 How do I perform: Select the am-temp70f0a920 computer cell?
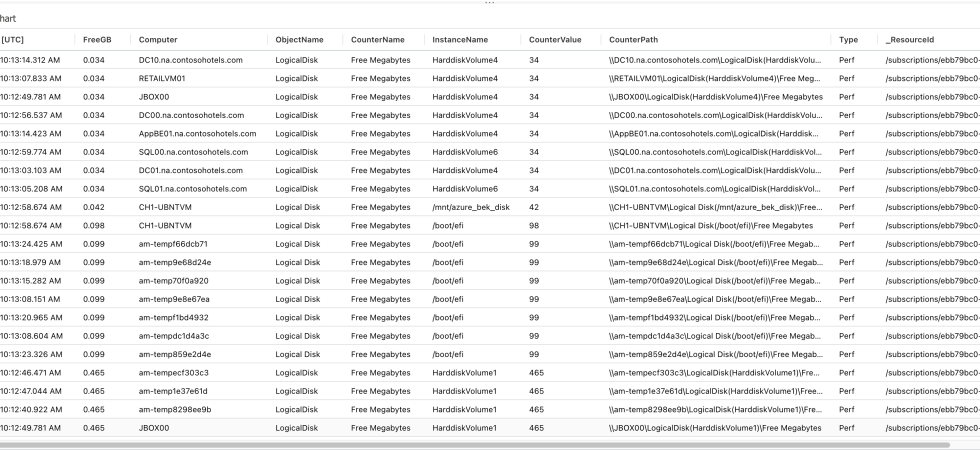pos(174,281)
